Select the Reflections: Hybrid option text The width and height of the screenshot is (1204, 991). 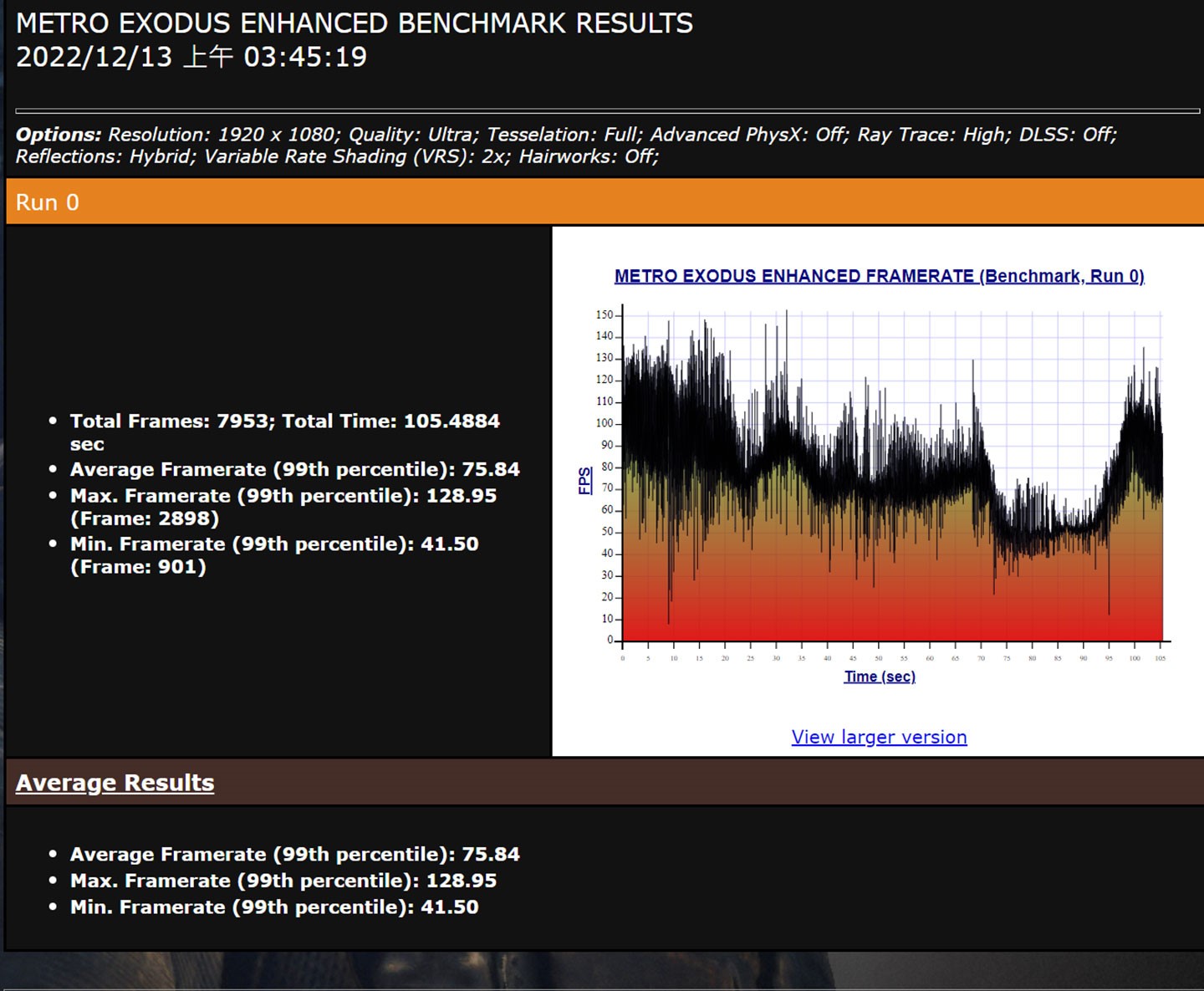point(106,156)
